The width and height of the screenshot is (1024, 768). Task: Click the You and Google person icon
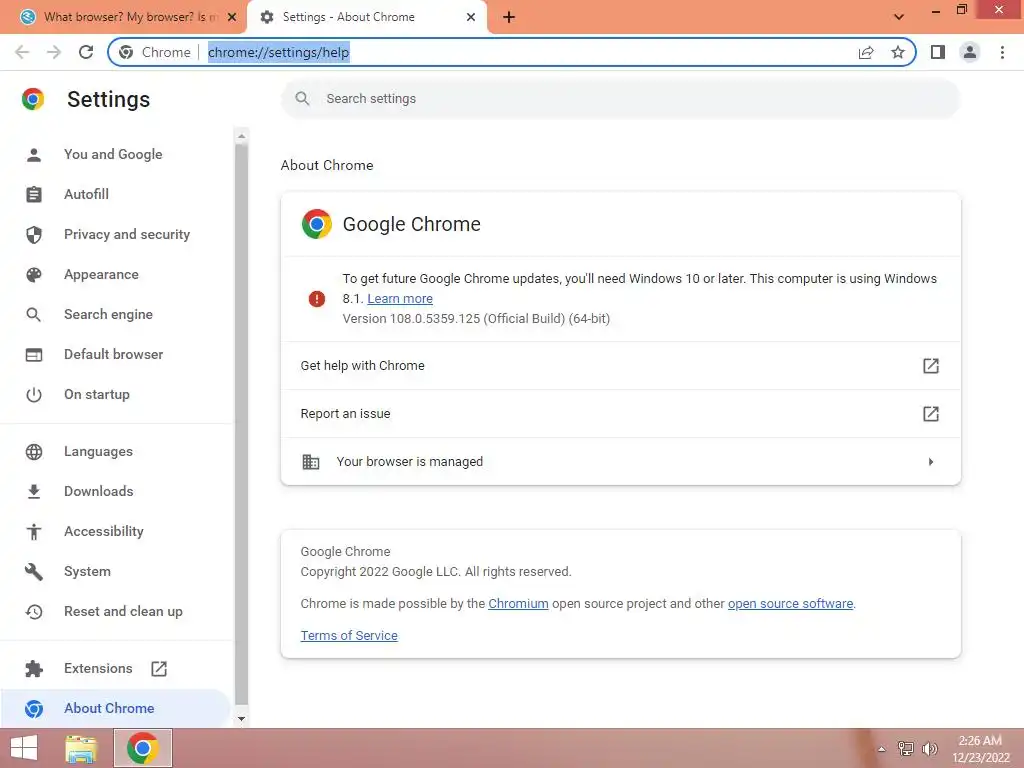pos(33,155)
